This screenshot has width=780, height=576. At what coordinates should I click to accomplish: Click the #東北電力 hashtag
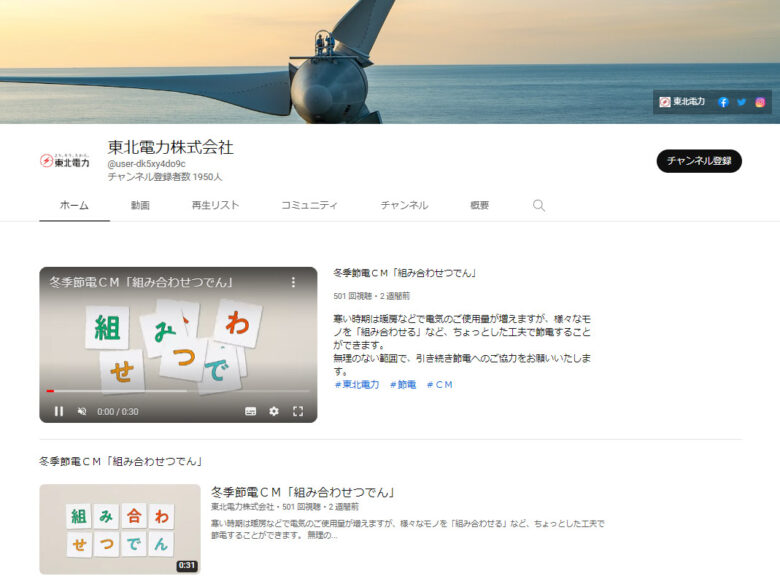click(x=357, y=384)
